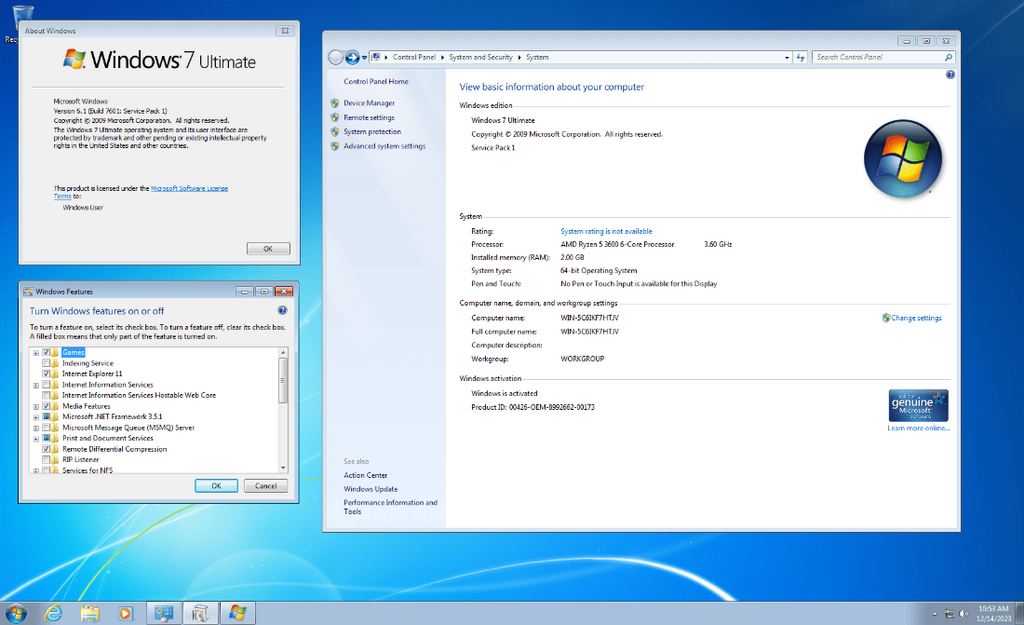Click the folder icon beside Games
The height and width of the screenshot is (625, 1024).
pyautogui.click(x=56, y=353)
